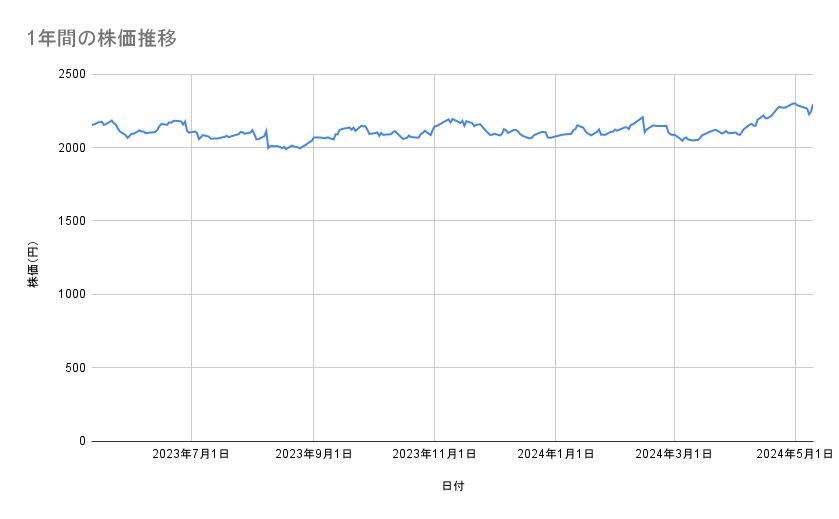Select the 2024年1月1日 date label
The width and height of the screenshot is (839, 519).
555,455
